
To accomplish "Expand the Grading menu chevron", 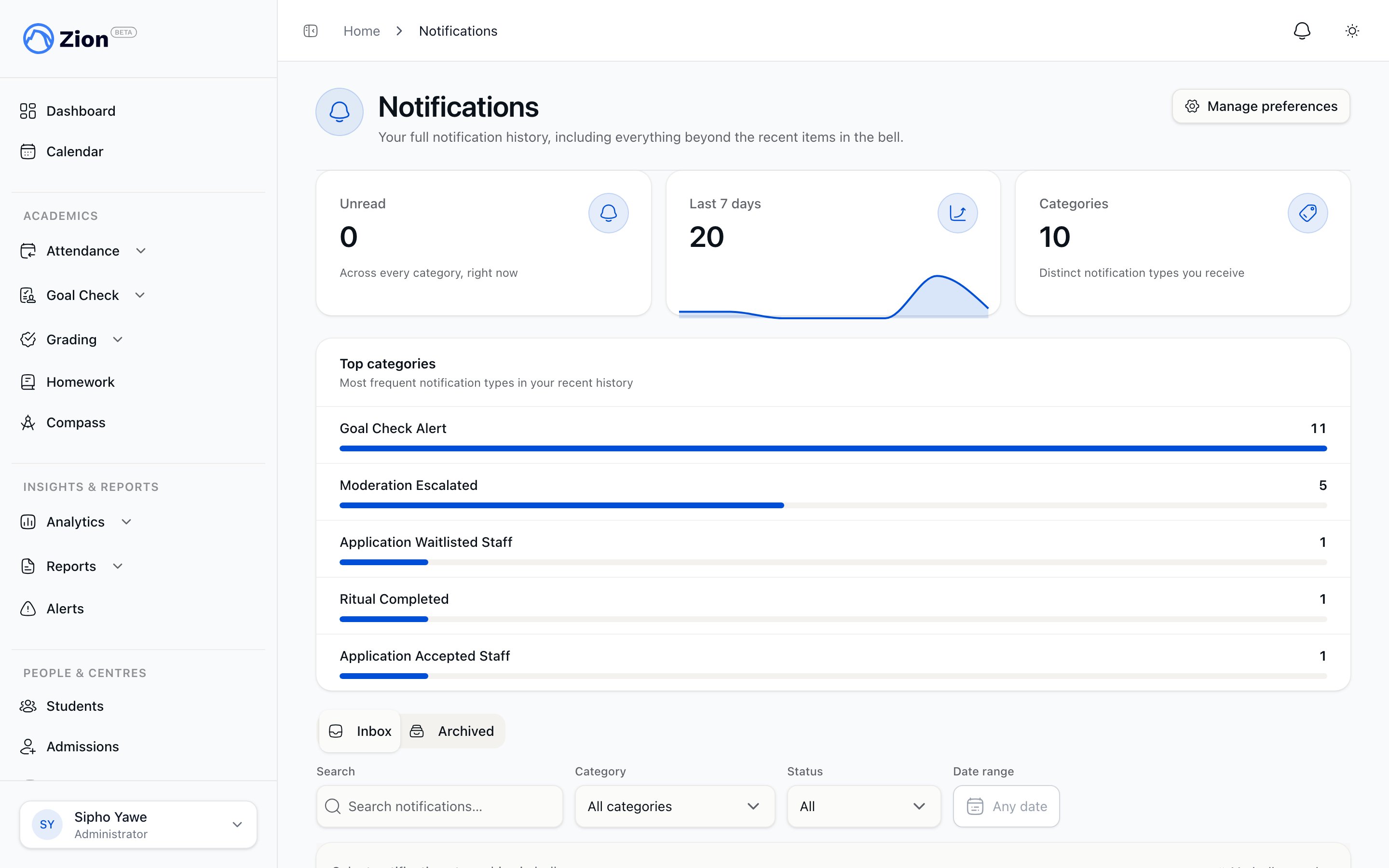I will [118, 339].
